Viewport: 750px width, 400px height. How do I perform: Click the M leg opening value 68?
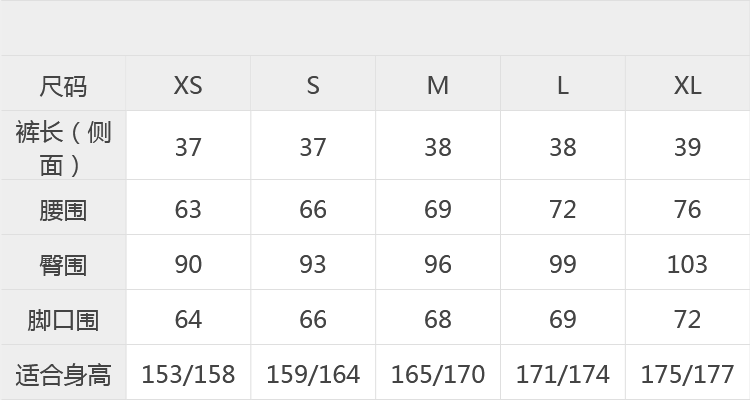(438, 317)
